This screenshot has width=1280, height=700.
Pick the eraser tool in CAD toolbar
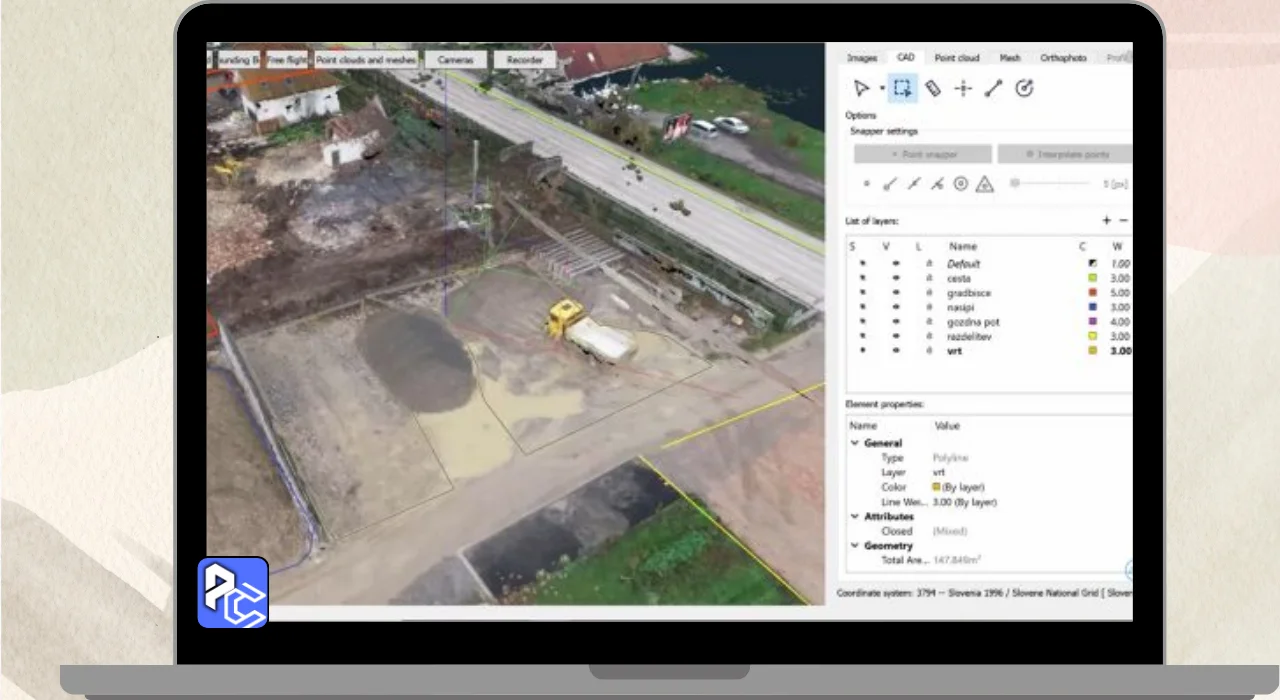point(933,89)
